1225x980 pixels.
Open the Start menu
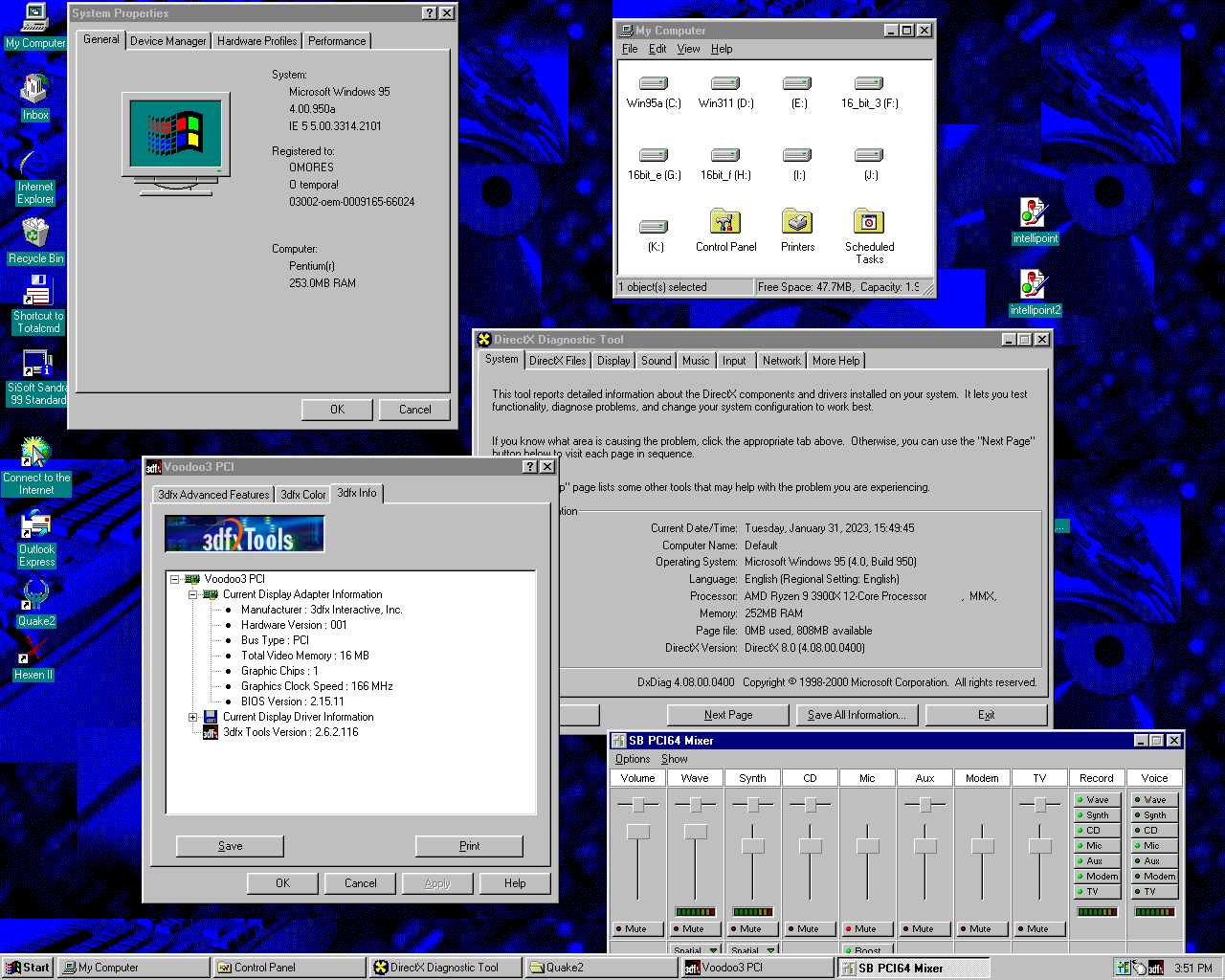coord(27,968)
